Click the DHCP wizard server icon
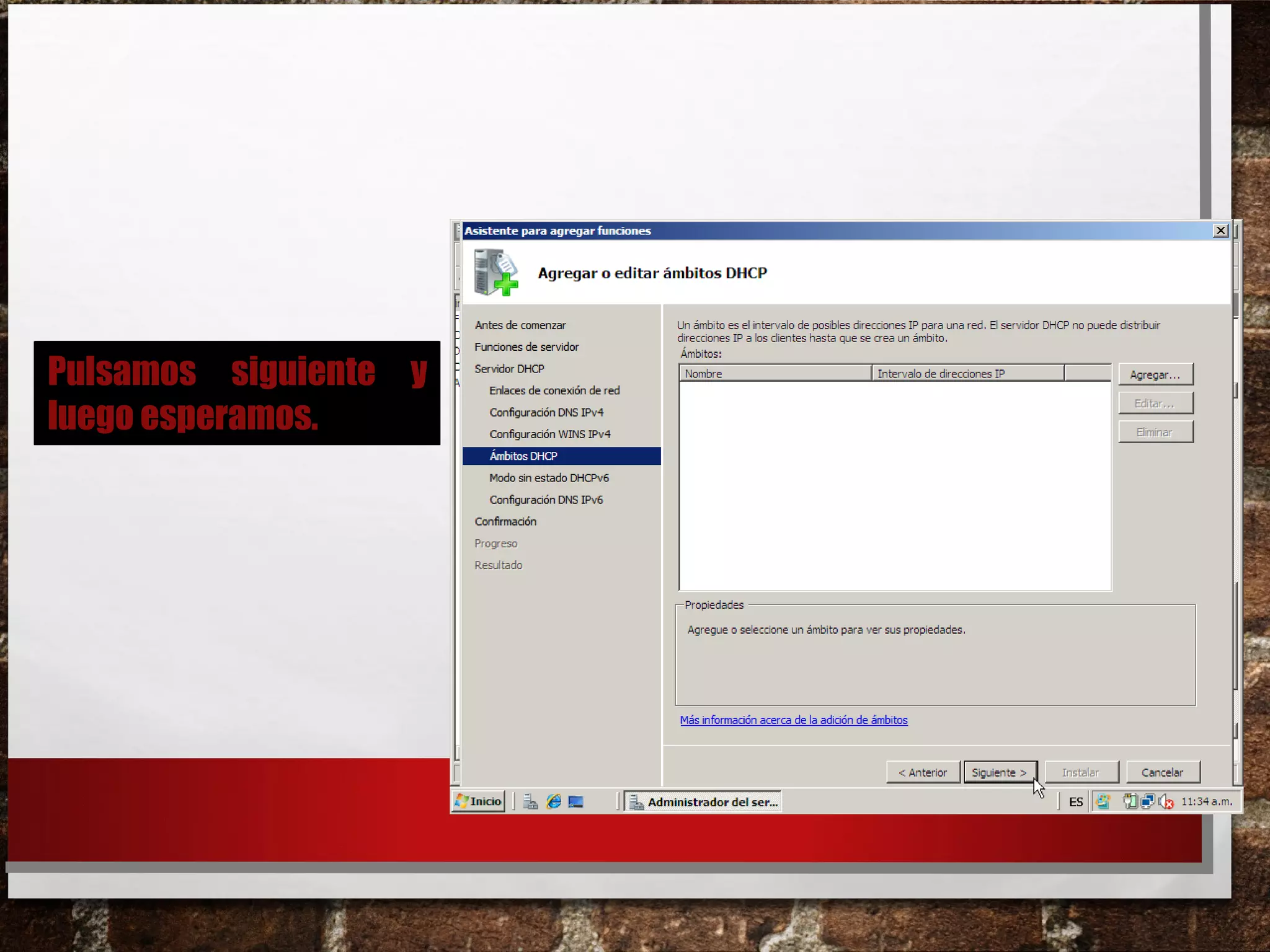1270x952 pixels. (x=495, y=273)
